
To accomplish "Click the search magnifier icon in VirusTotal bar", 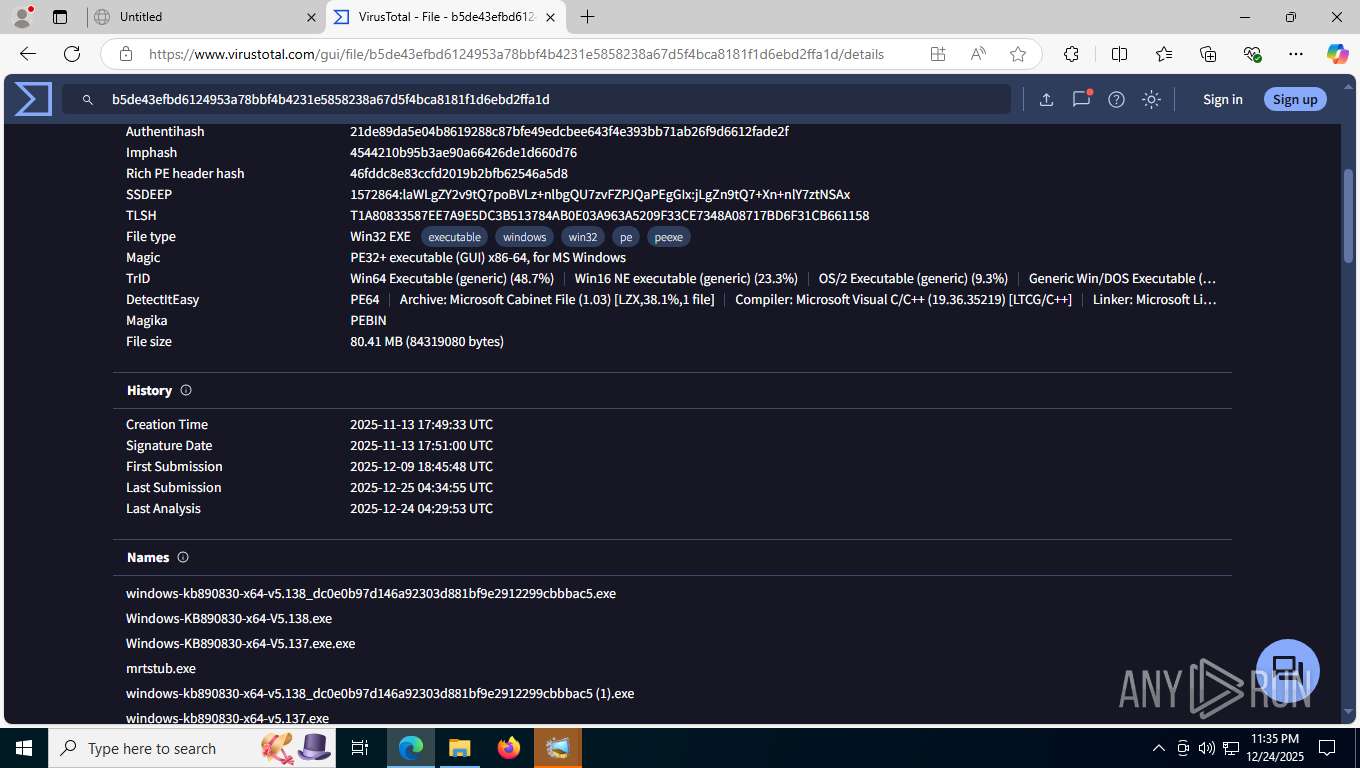I will pos(88,100).
